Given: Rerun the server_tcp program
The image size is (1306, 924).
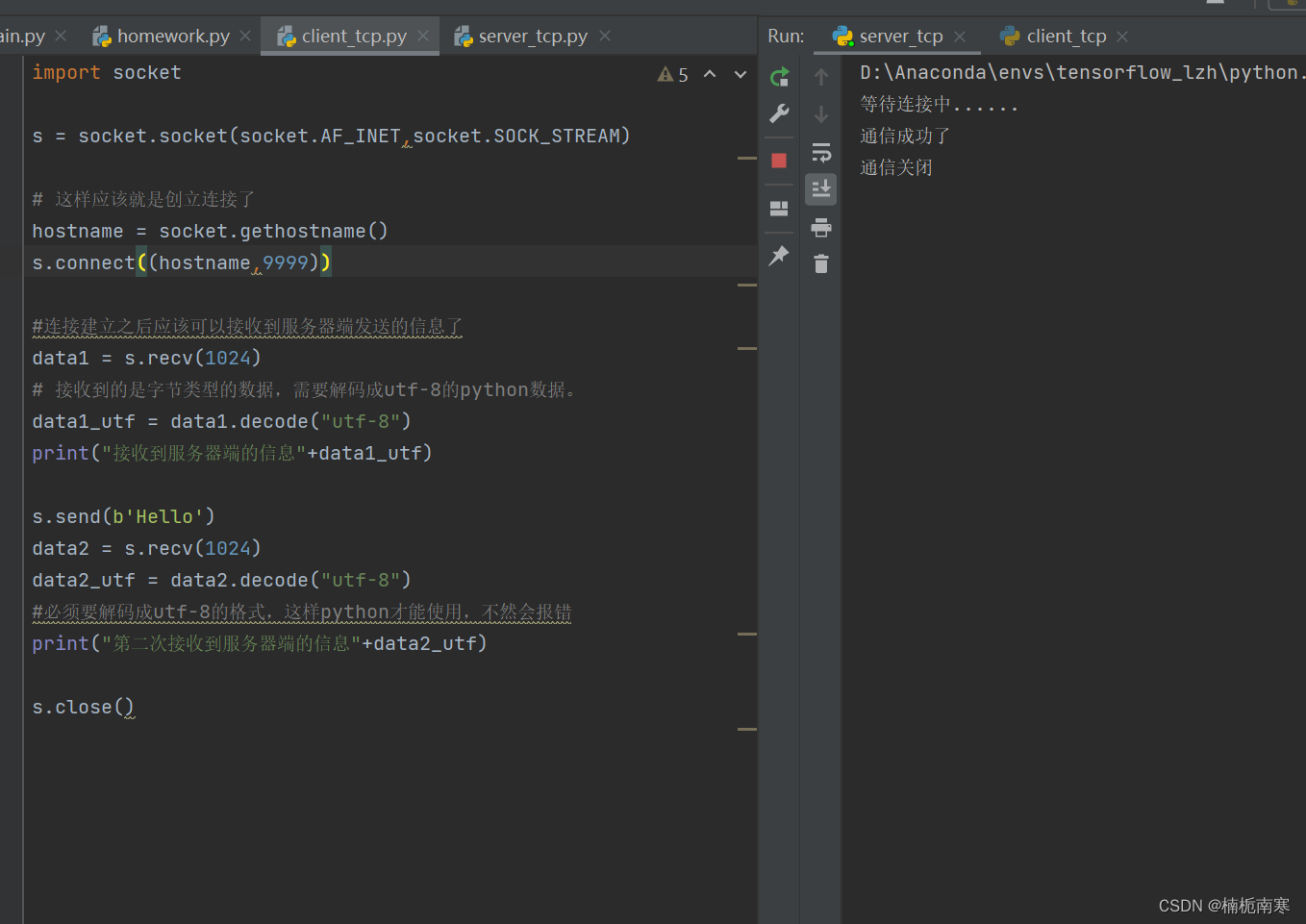Looking at the screenshot, I should point(780,77).
